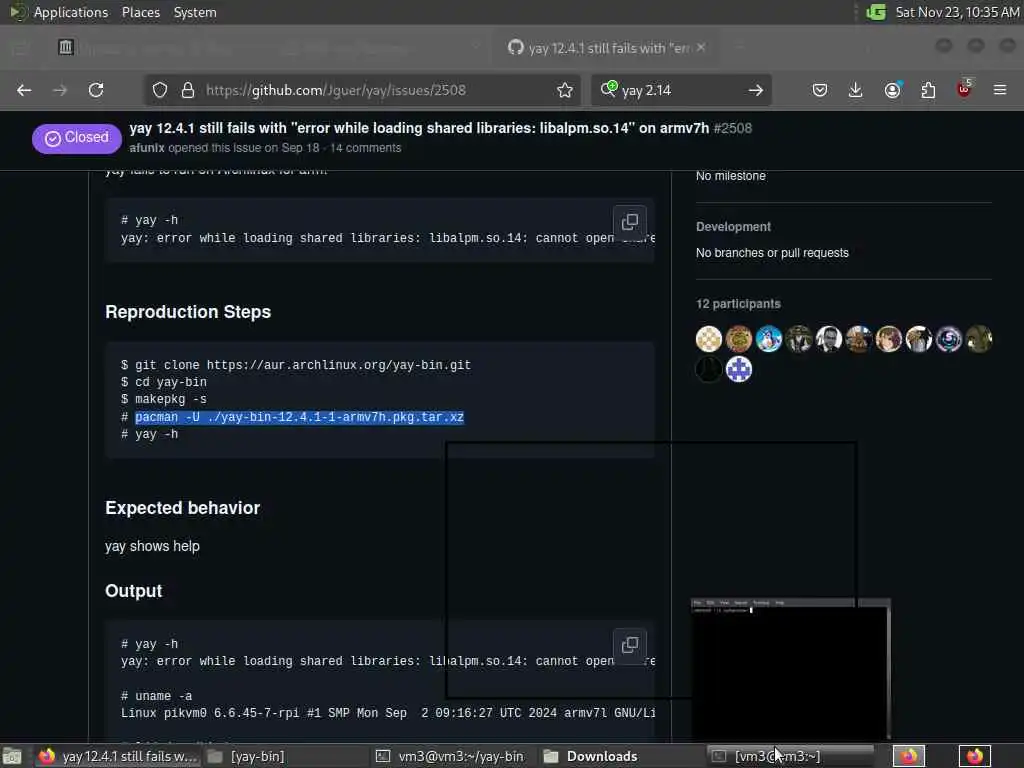Select the 'yay 12.4.1 still fails' browser tab

click(607, 48)
